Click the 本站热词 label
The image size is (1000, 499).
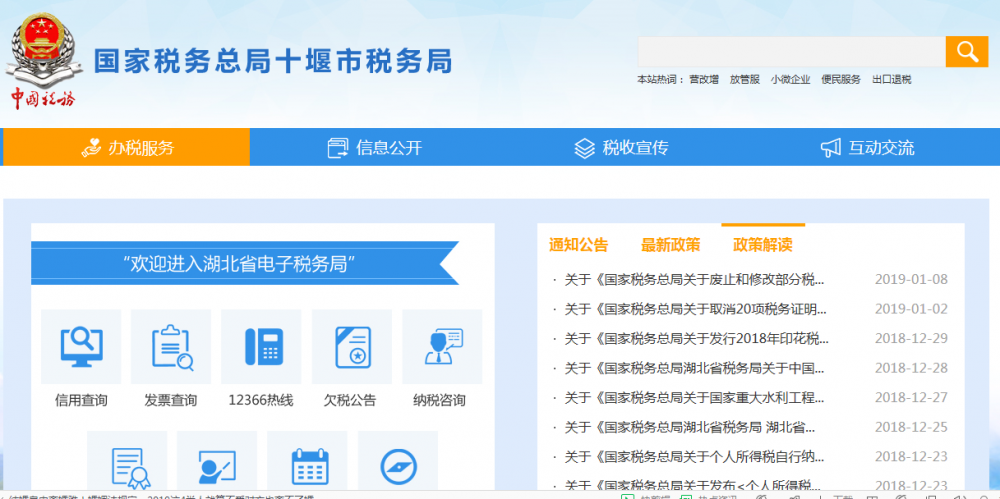click(661, 80)
